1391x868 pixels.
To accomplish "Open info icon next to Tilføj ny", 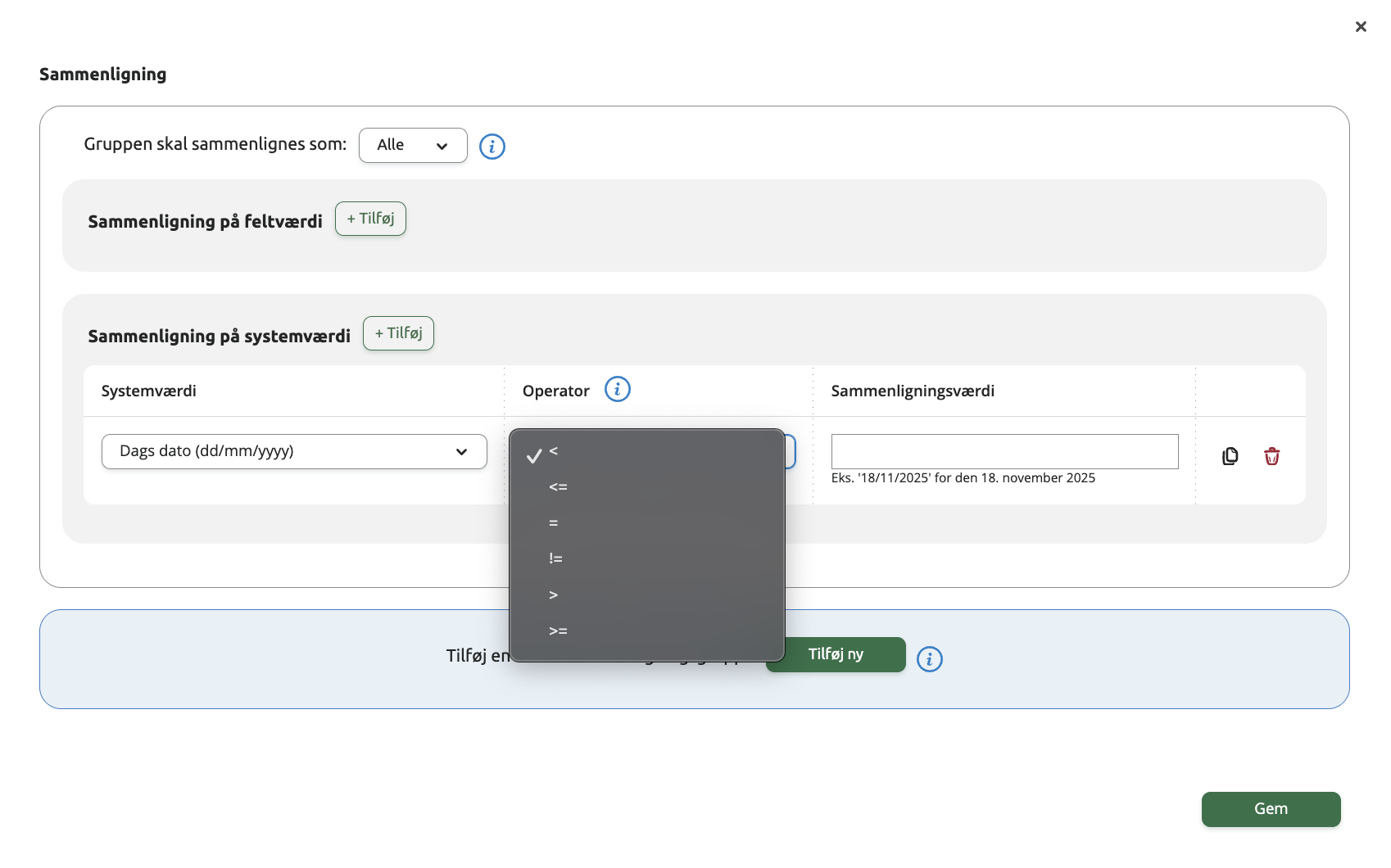I will click(930, 659).
